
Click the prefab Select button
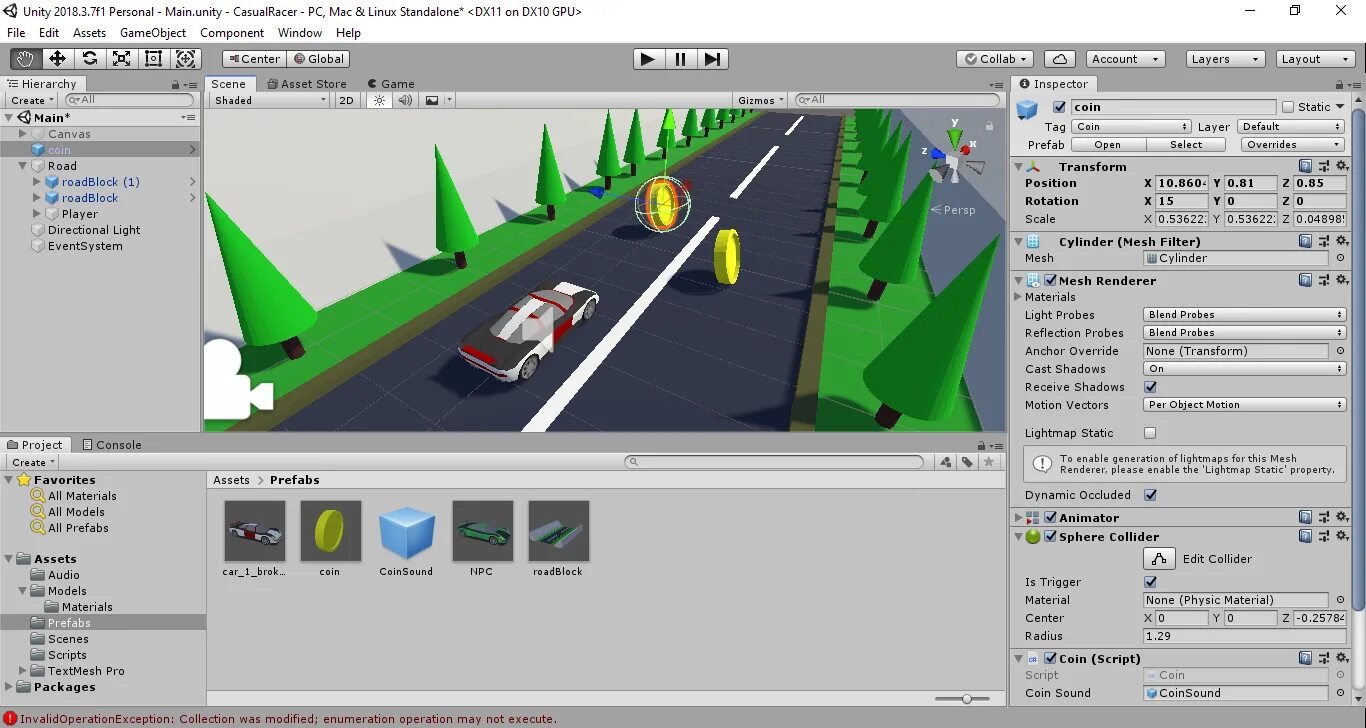1186,145
